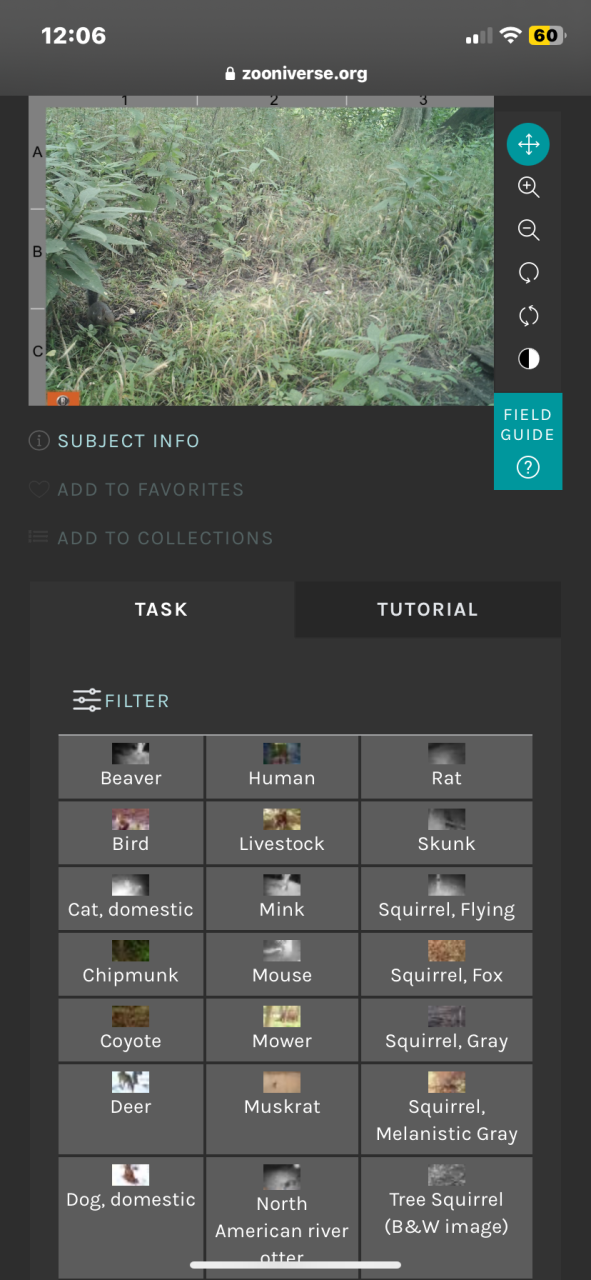The image size is (591, 1280).
Task: Zoom out of the subject image
Action: [528, 230]
